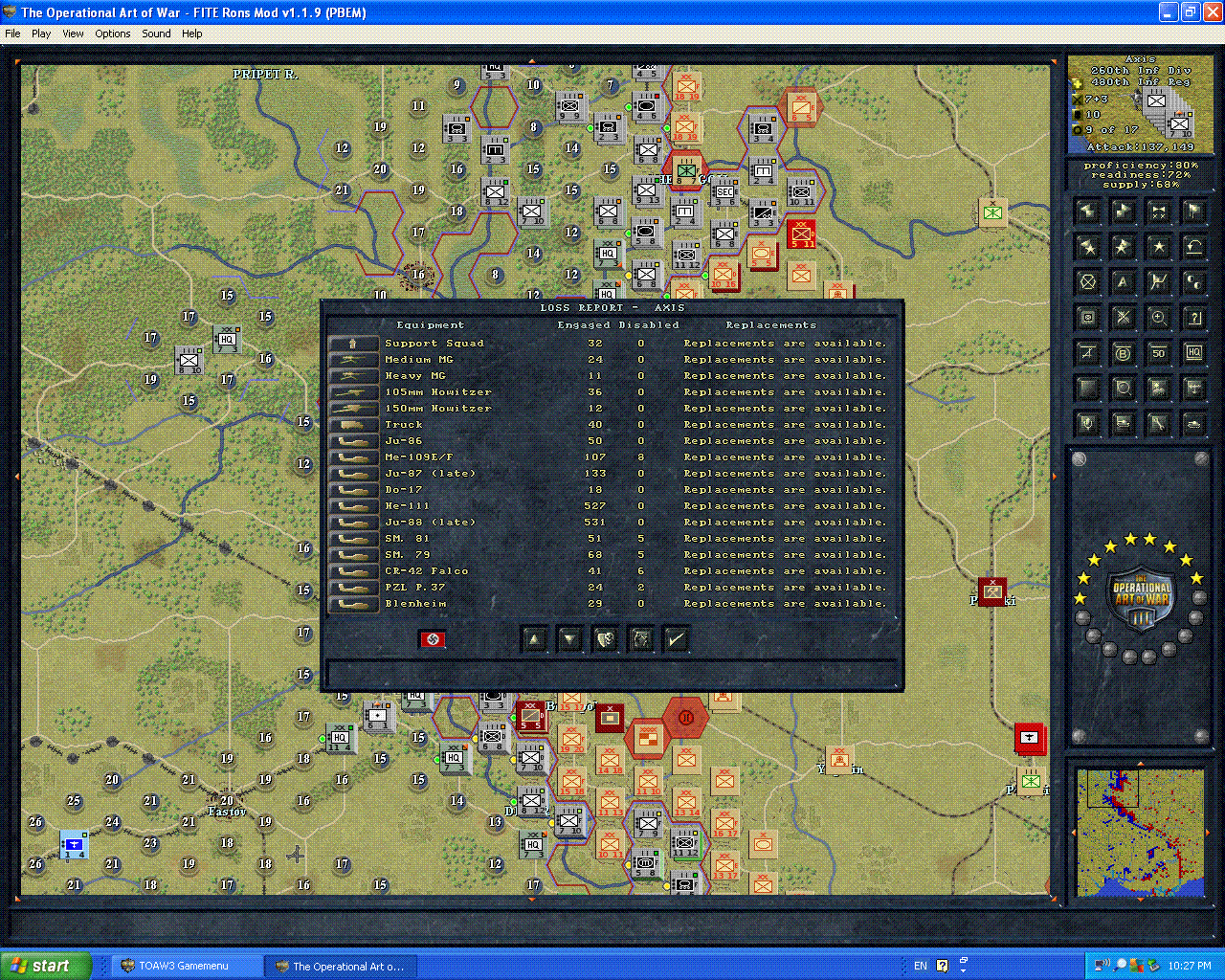
Task: Click the Truck equipment icon
Action: point(353,424)
